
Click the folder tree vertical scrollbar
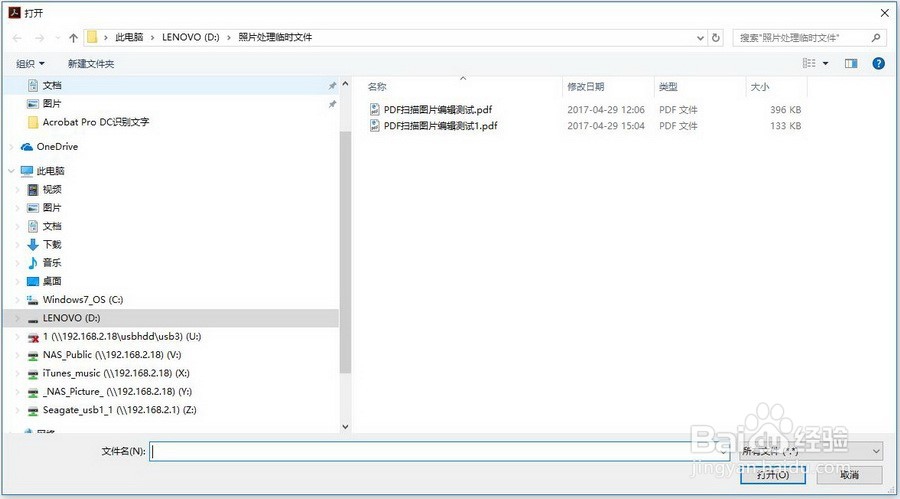pyautogui.click(x=345, y=253)
